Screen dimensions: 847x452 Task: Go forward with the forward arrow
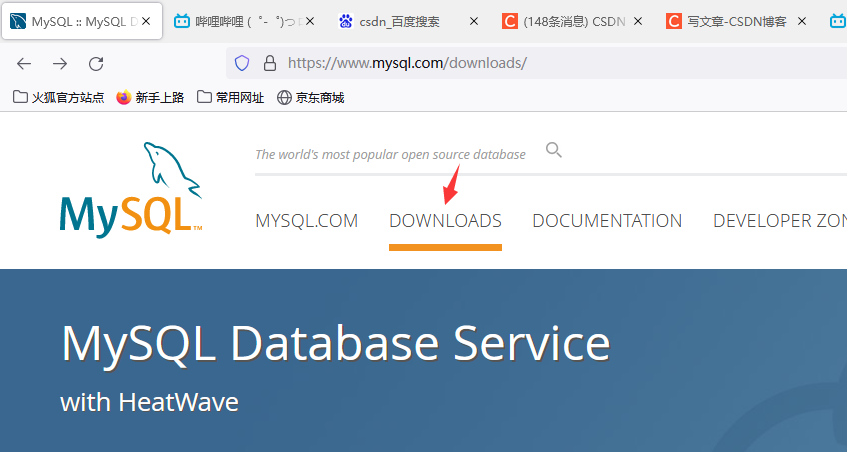click(x=60, y=64)
